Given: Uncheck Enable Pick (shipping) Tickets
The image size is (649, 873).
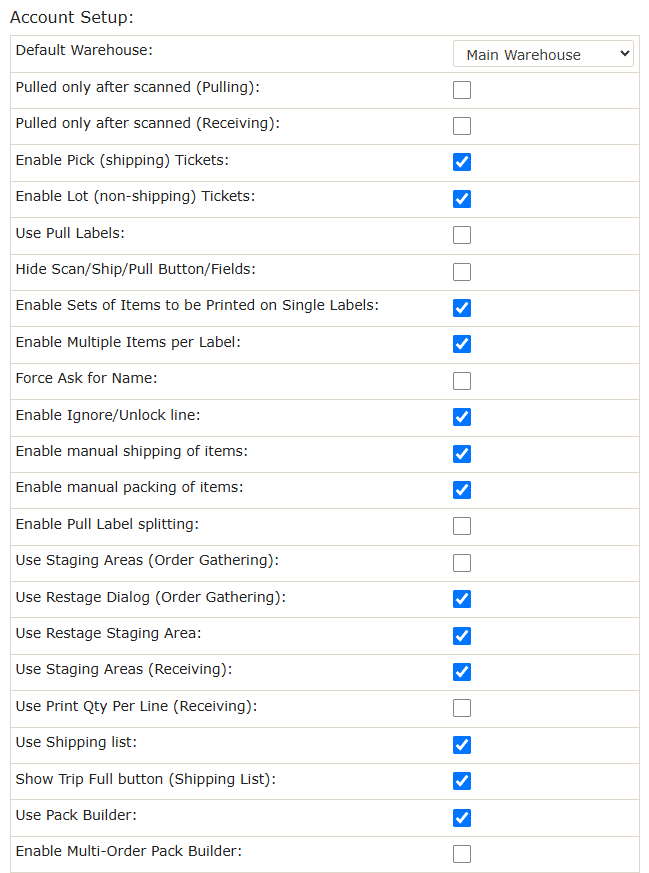Looking at the screenshot, I should pyautogui.click(x=461, y=162).
